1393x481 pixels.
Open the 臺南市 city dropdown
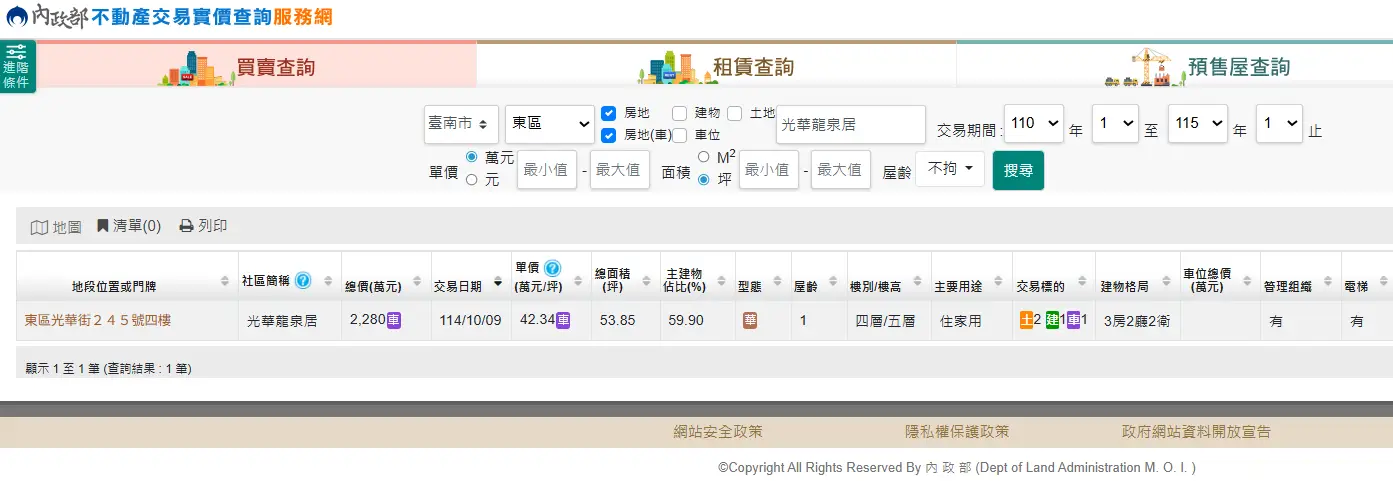pos(461,124)
